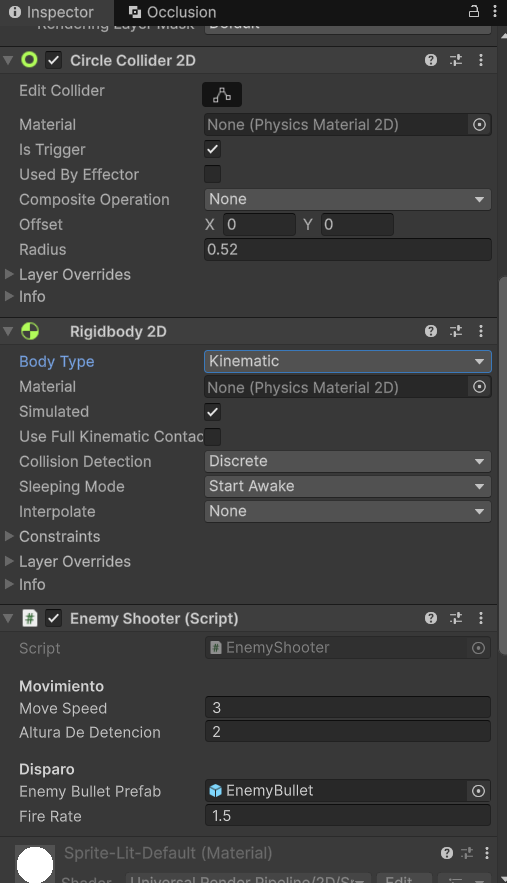Screen dimensions: 507x883
Task: Toggle the Simulated checkbox
Action: coord(212,412)
